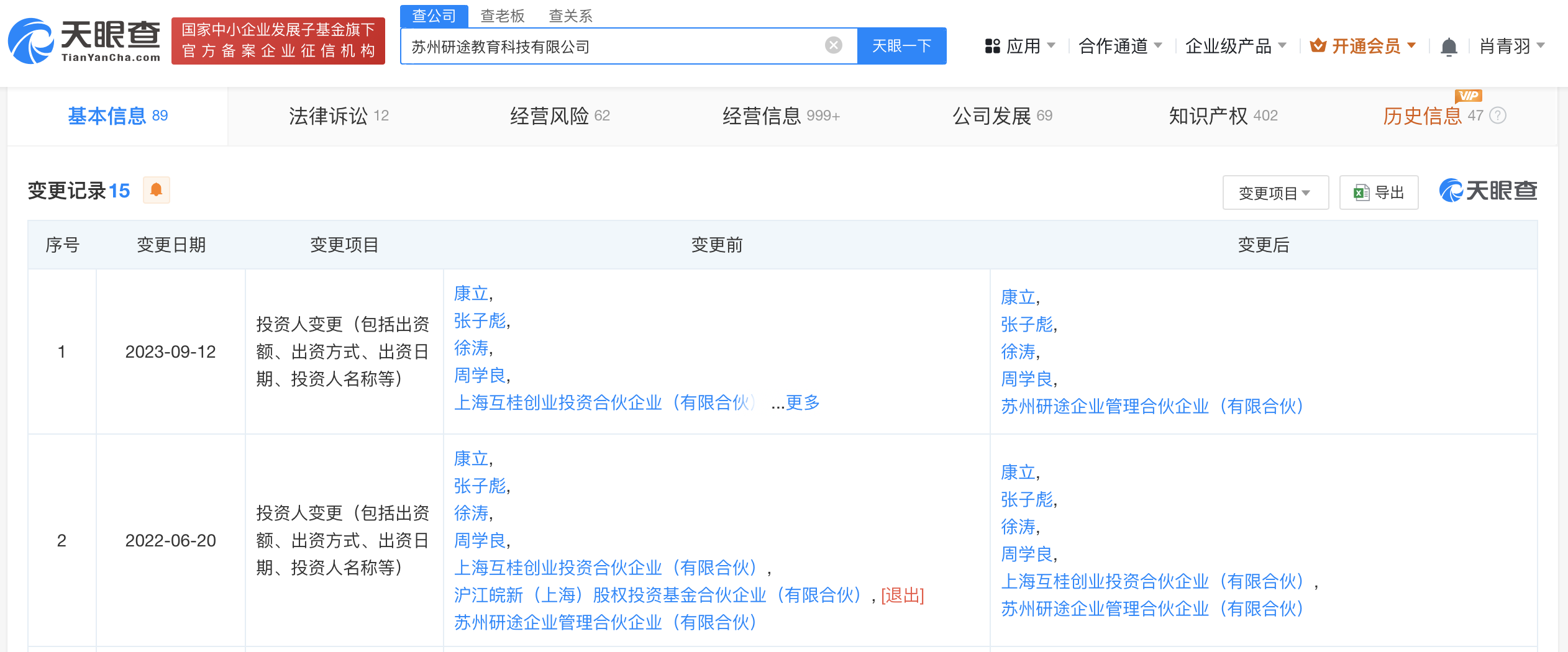
Task: Click the apps grid icon beside 应用
Action: coord(992,46)
